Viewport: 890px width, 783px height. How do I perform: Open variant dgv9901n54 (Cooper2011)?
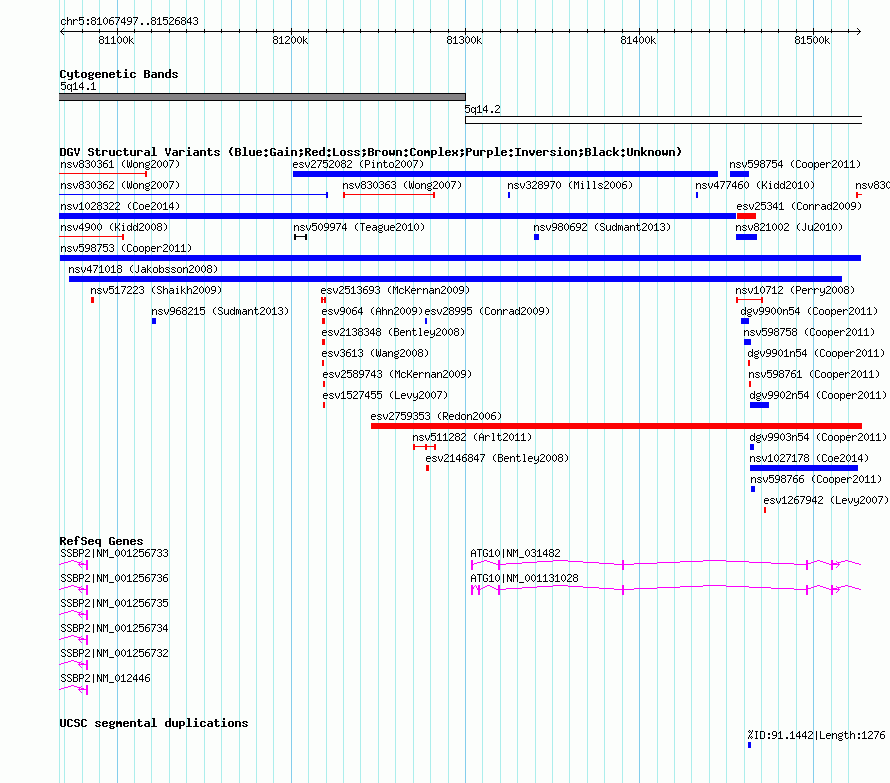[x=816, y=353]
